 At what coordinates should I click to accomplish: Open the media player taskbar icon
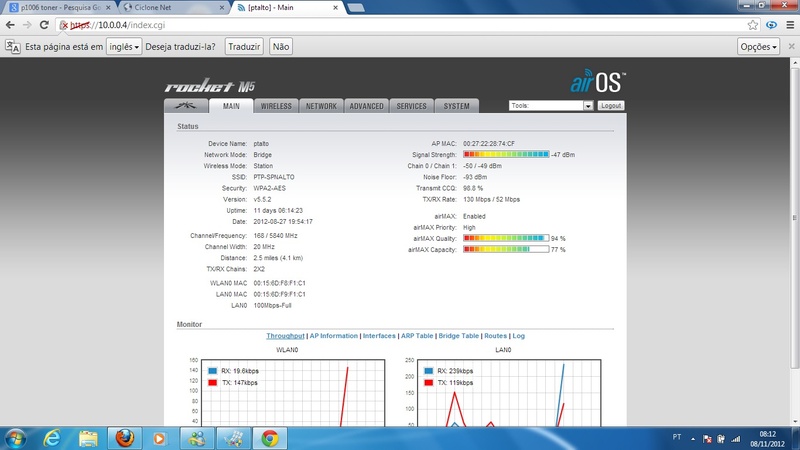tap(159, 438)
